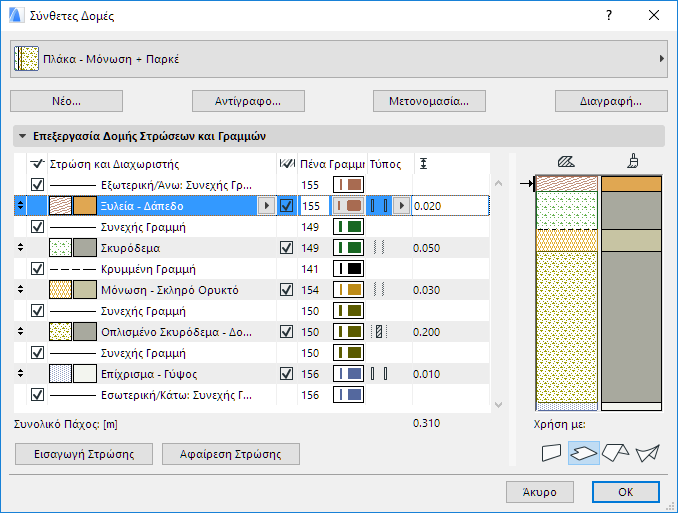Select the Shell usage icon under Χρήση με

click(x=647, y=453)
